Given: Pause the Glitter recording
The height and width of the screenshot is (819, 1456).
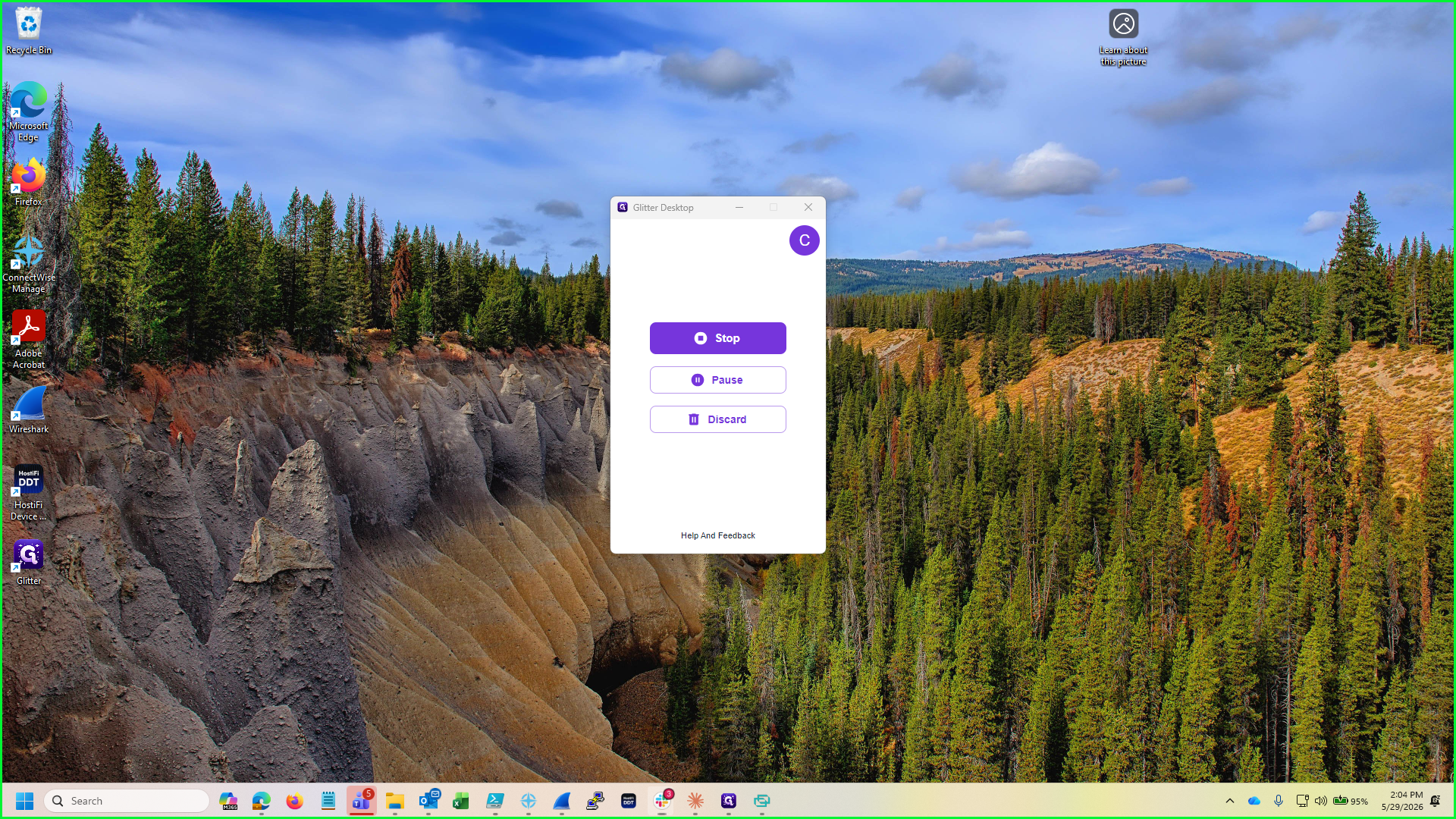Looking at the screenshot, I should point(717,380).
